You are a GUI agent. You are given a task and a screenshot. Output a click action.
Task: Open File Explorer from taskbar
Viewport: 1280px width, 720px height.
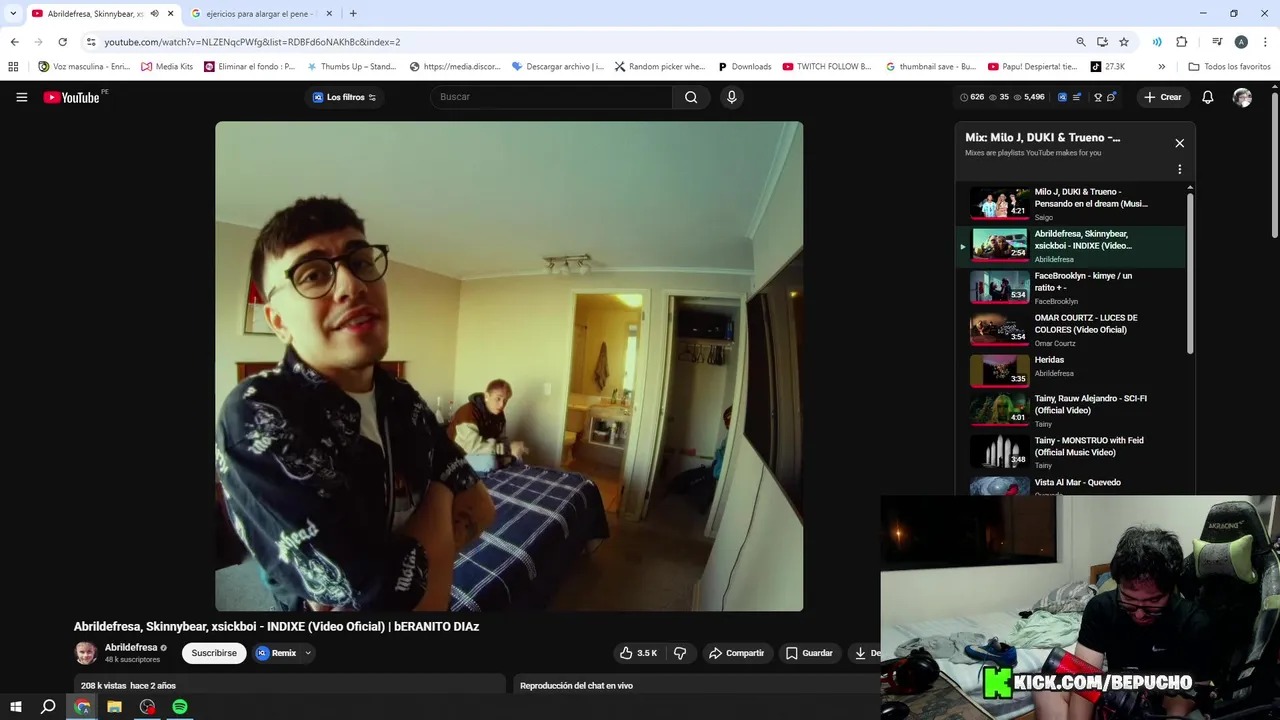[x=114, y=707]
